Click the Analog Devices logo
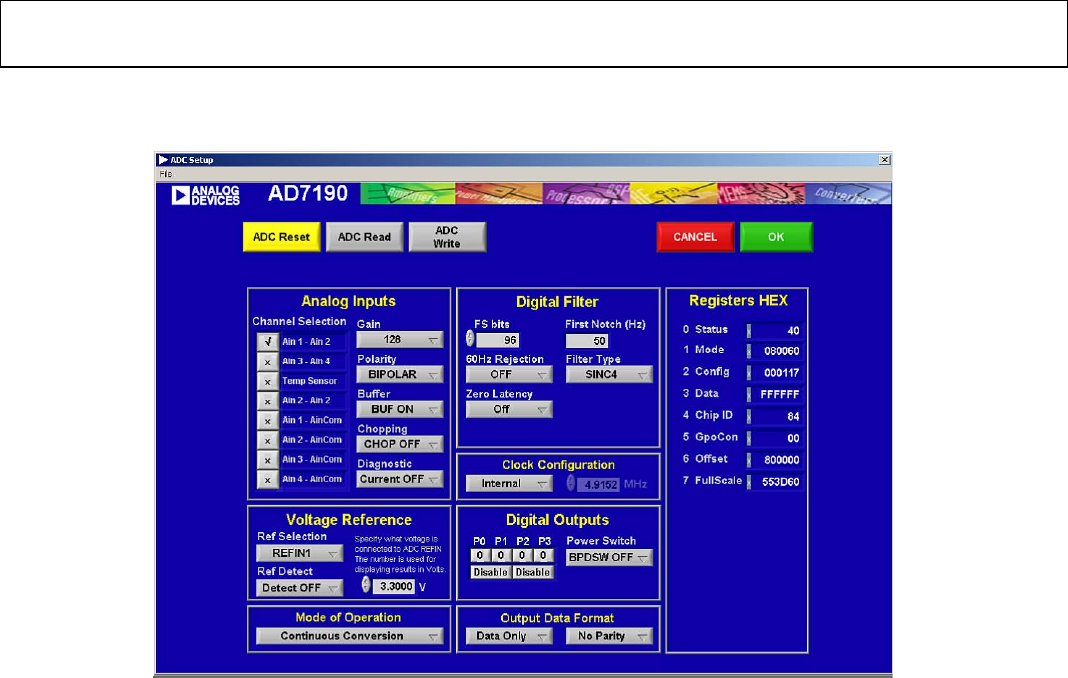1068x678 pixels. pos(206,196)
